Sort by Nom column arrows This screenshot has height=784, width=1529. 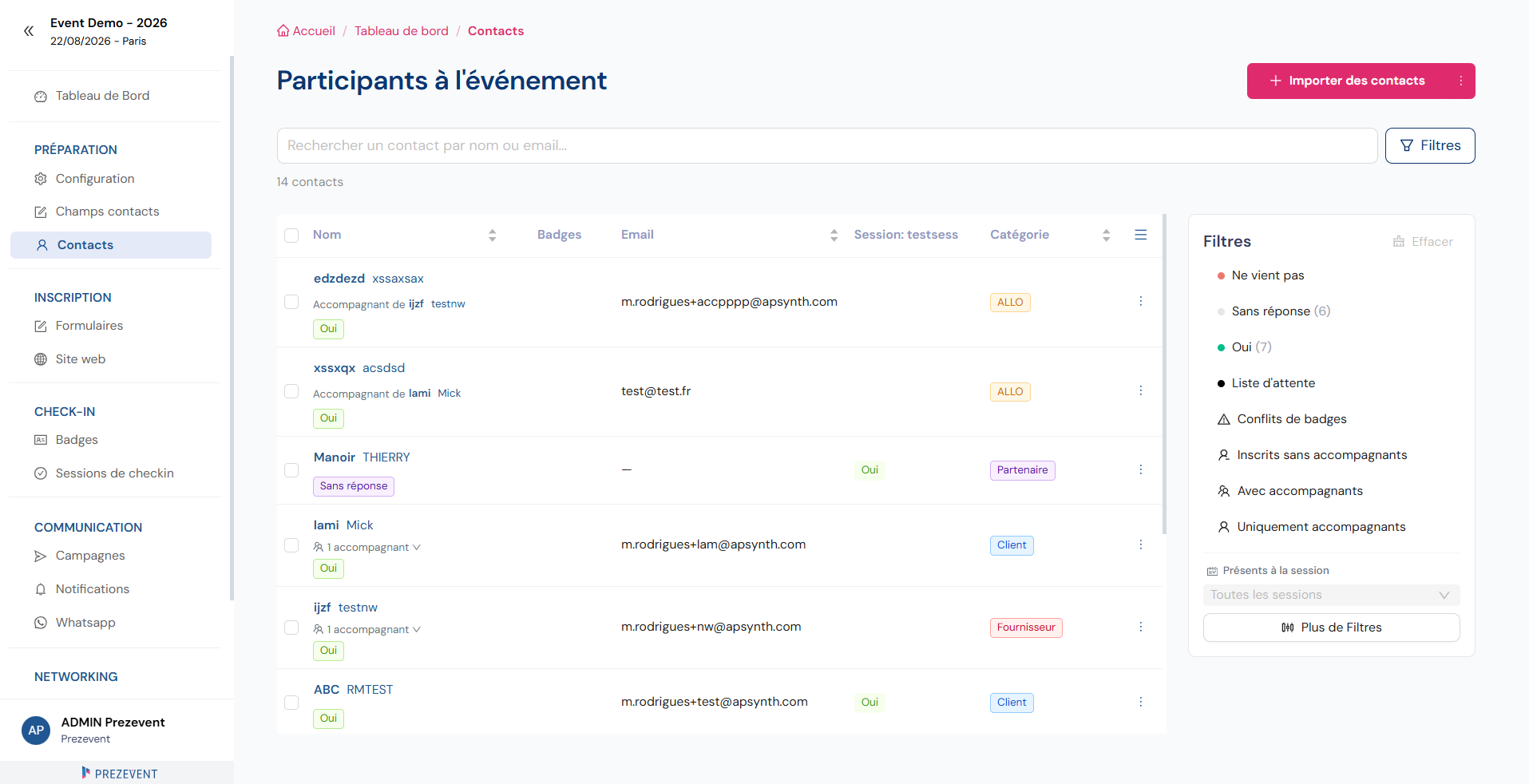pyautogui.click(x=492, y=235)
